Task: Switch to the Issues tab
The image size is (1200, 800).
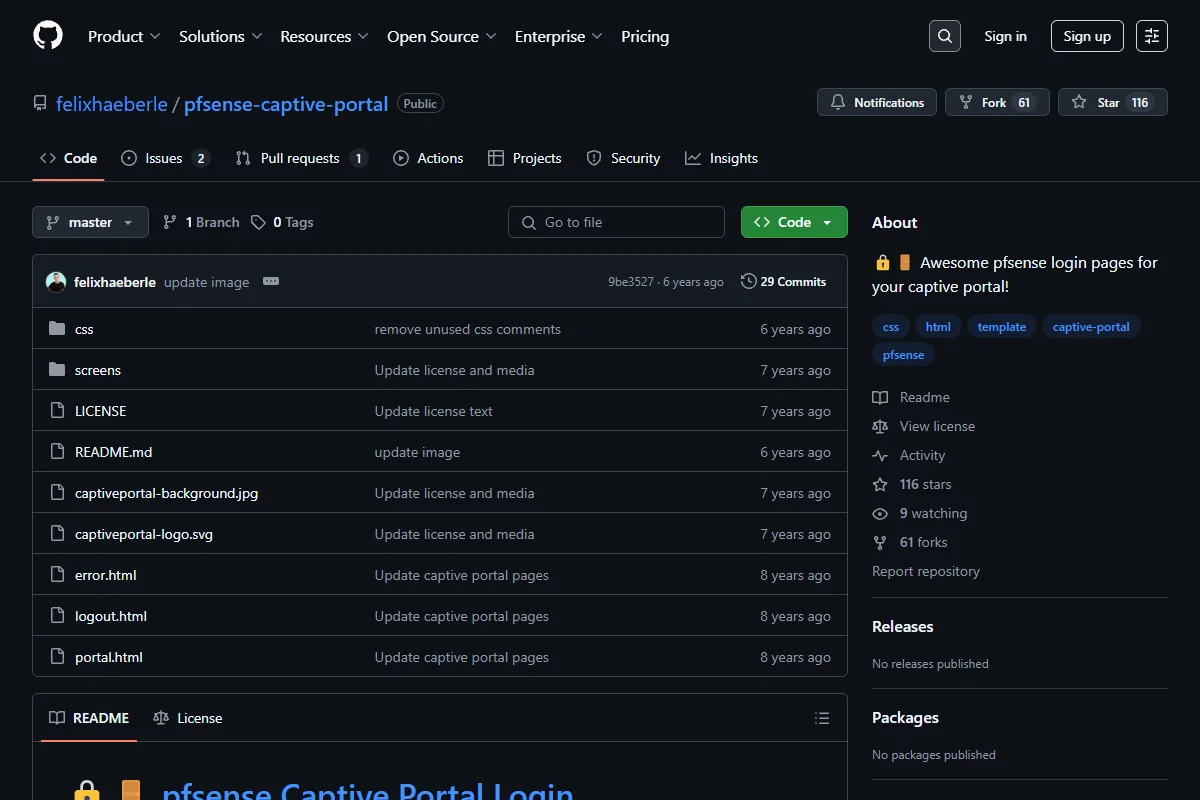Action: (x=165, y=158)
